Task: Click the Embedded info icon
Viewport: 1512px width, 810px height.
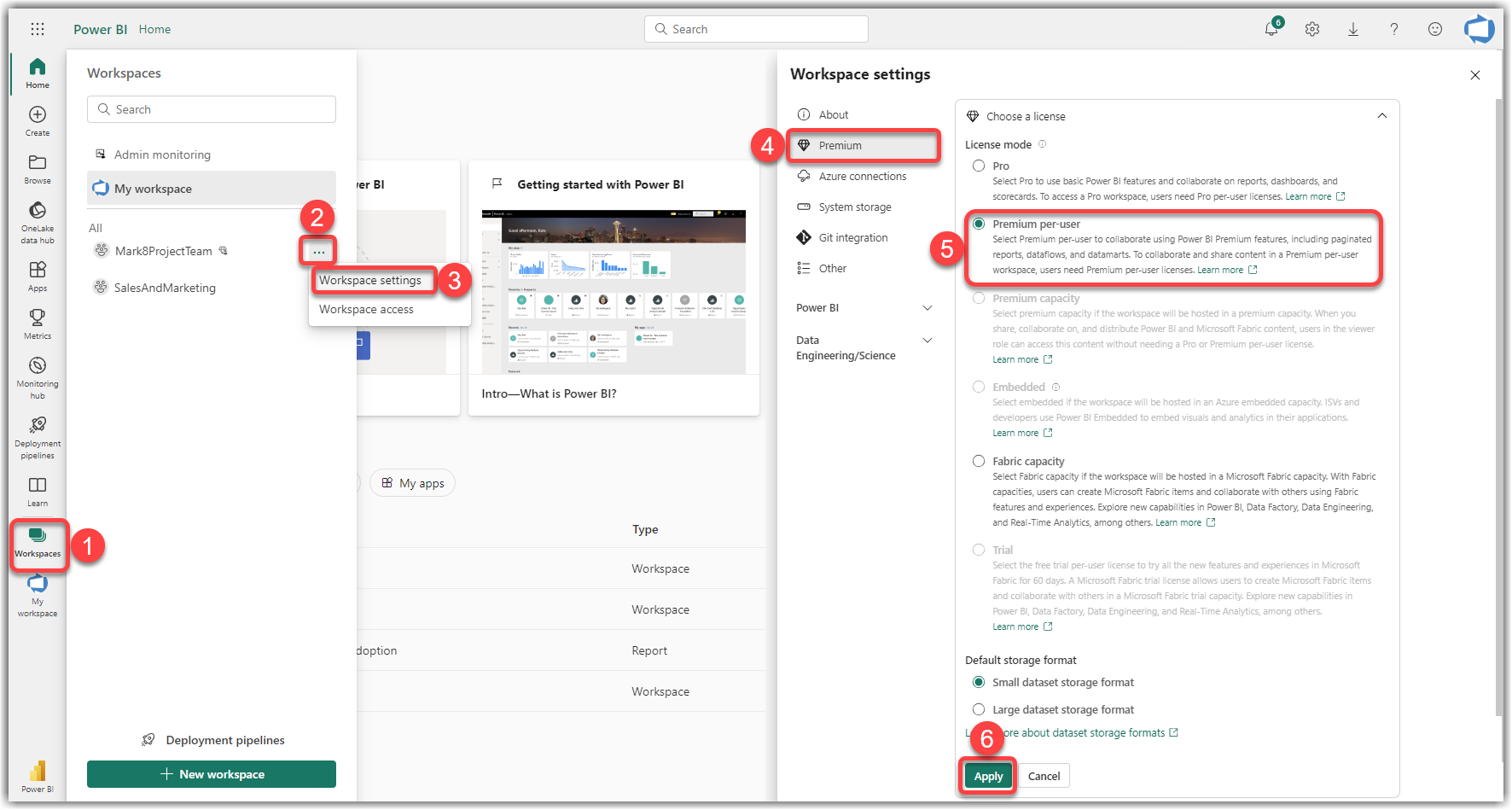Action: [x=1055, y=387]
